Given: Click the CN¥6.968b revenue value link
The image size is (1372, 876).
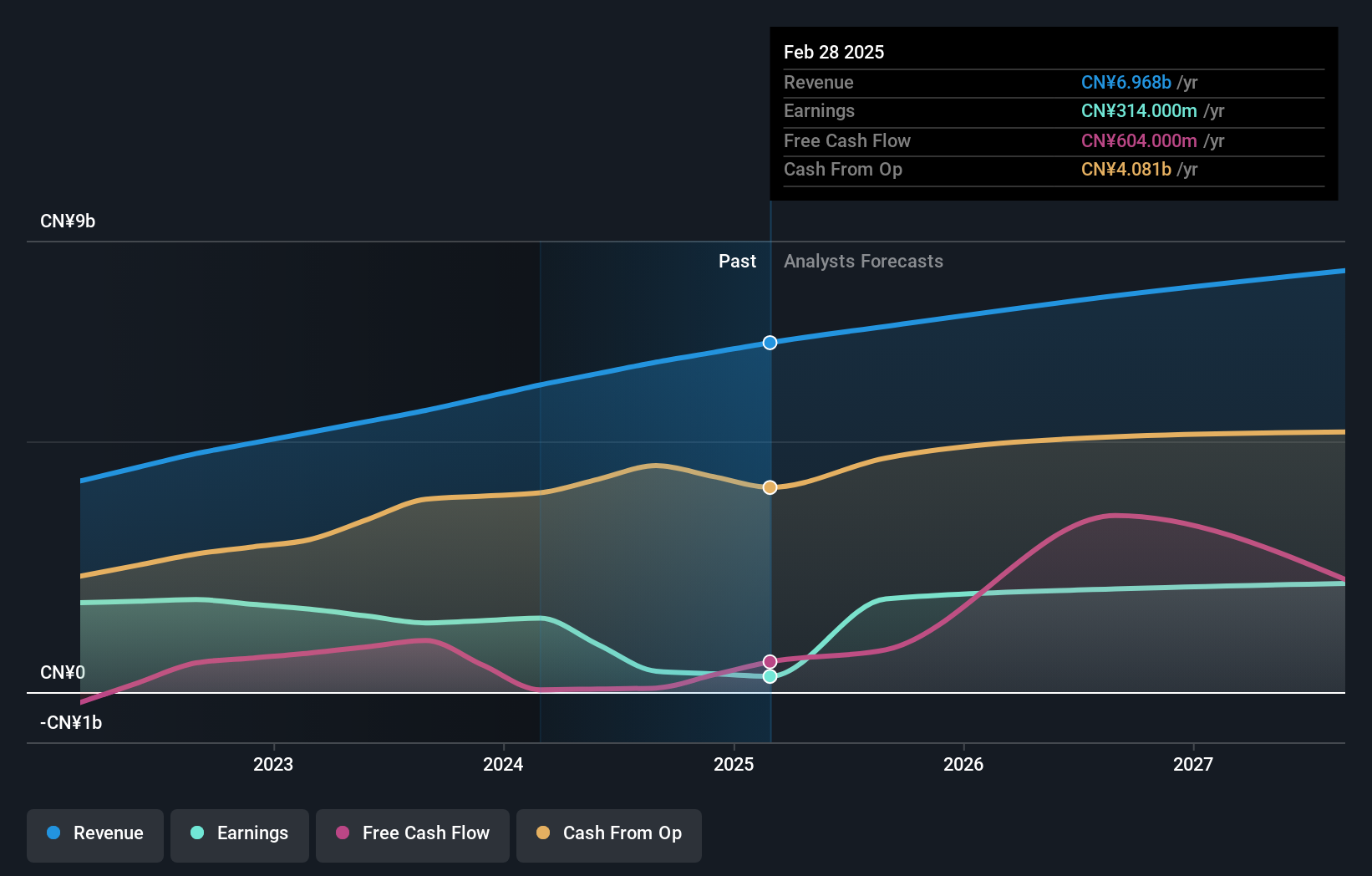Looking at the screenshot, I should (x=1126, y=82).
